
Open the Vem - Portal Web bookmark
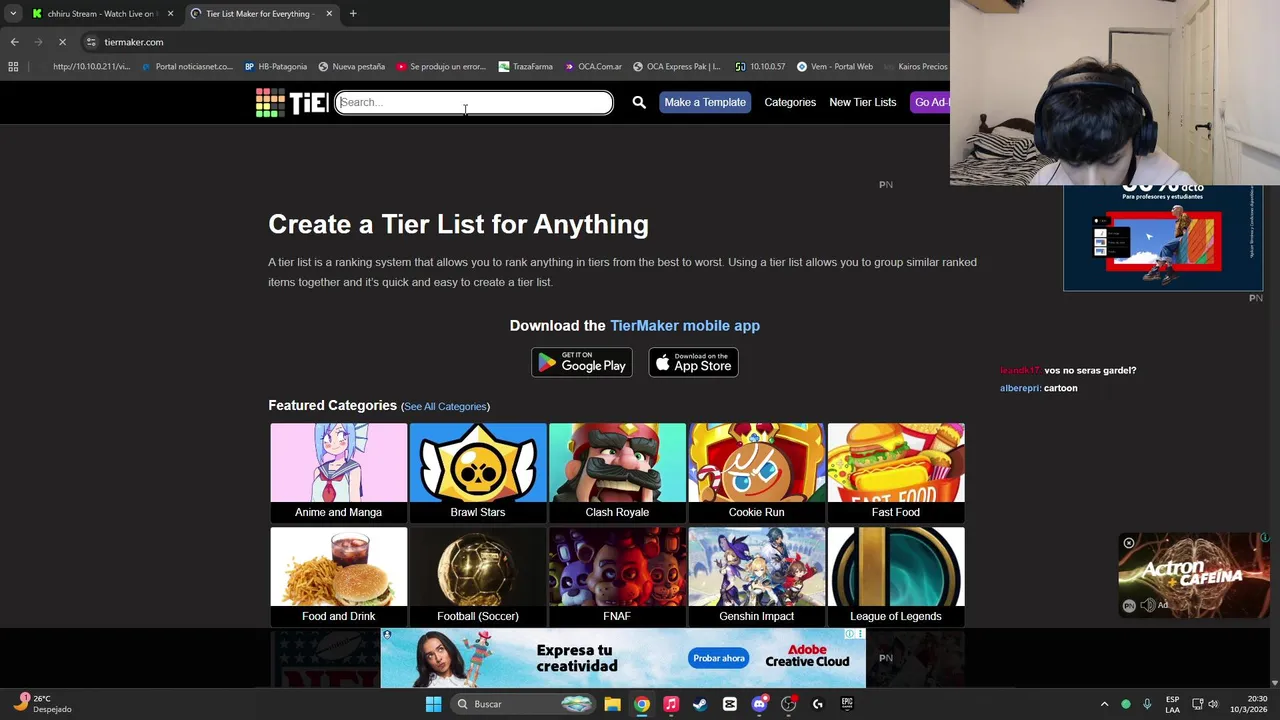pyautogui.click(x=835, y=67)
